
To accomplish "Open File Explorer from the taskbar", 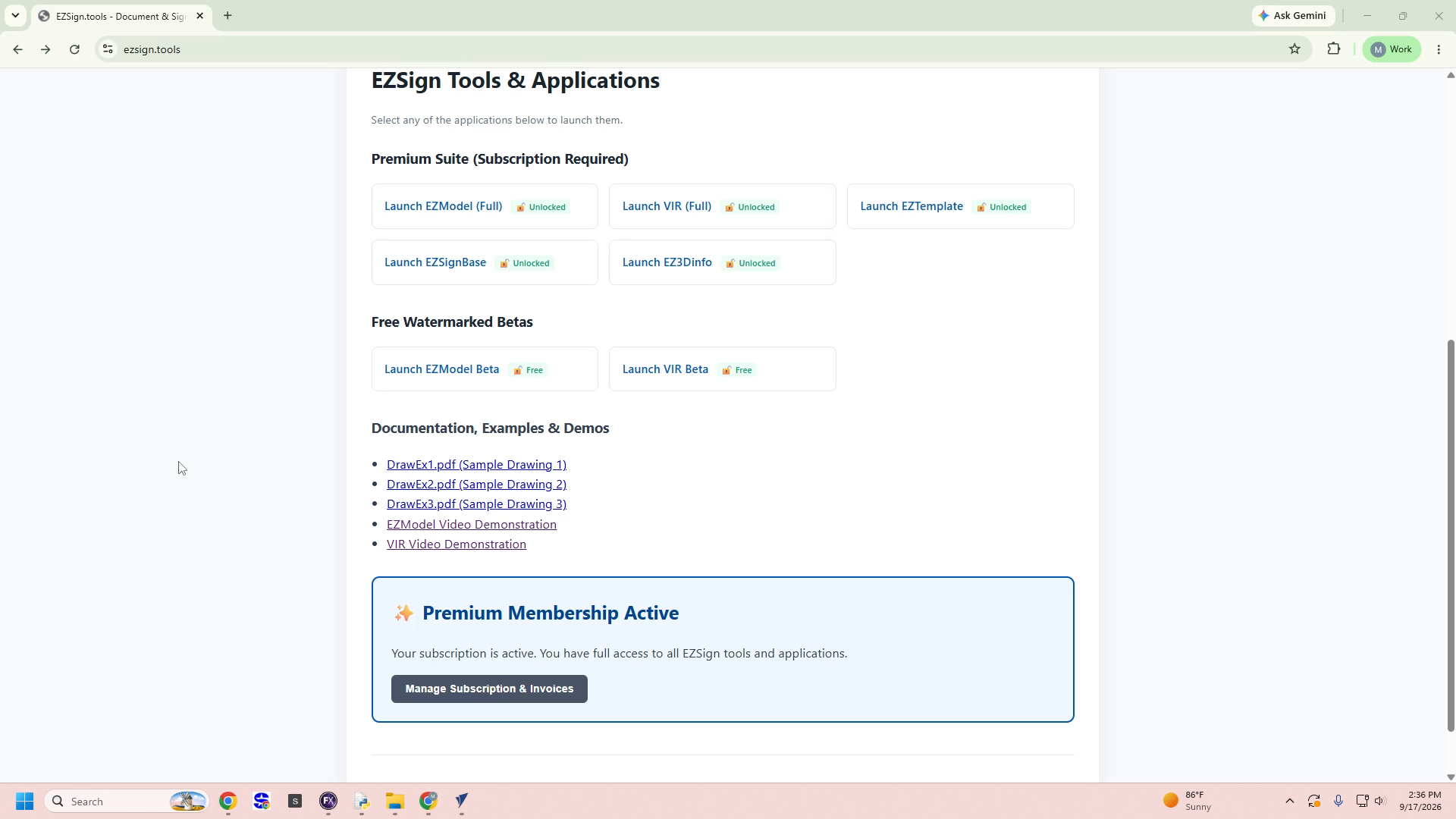I will (395, 802).
